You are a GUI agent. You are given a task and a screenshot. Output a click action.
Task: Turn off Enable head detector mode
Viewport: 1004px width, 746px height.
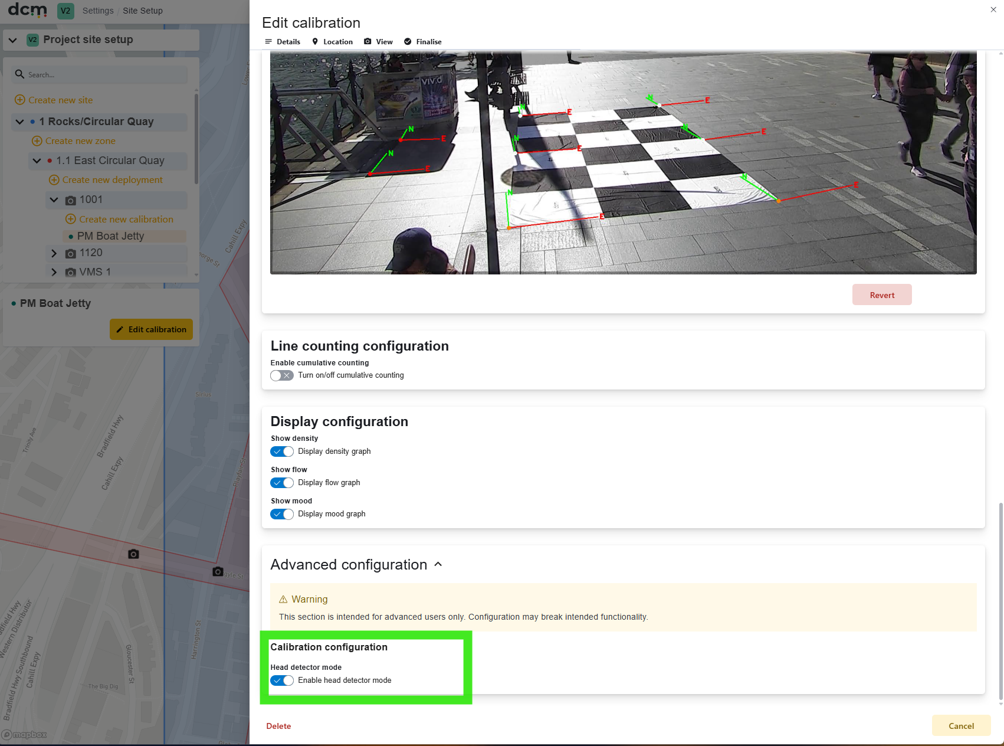(x=282, y=680)
